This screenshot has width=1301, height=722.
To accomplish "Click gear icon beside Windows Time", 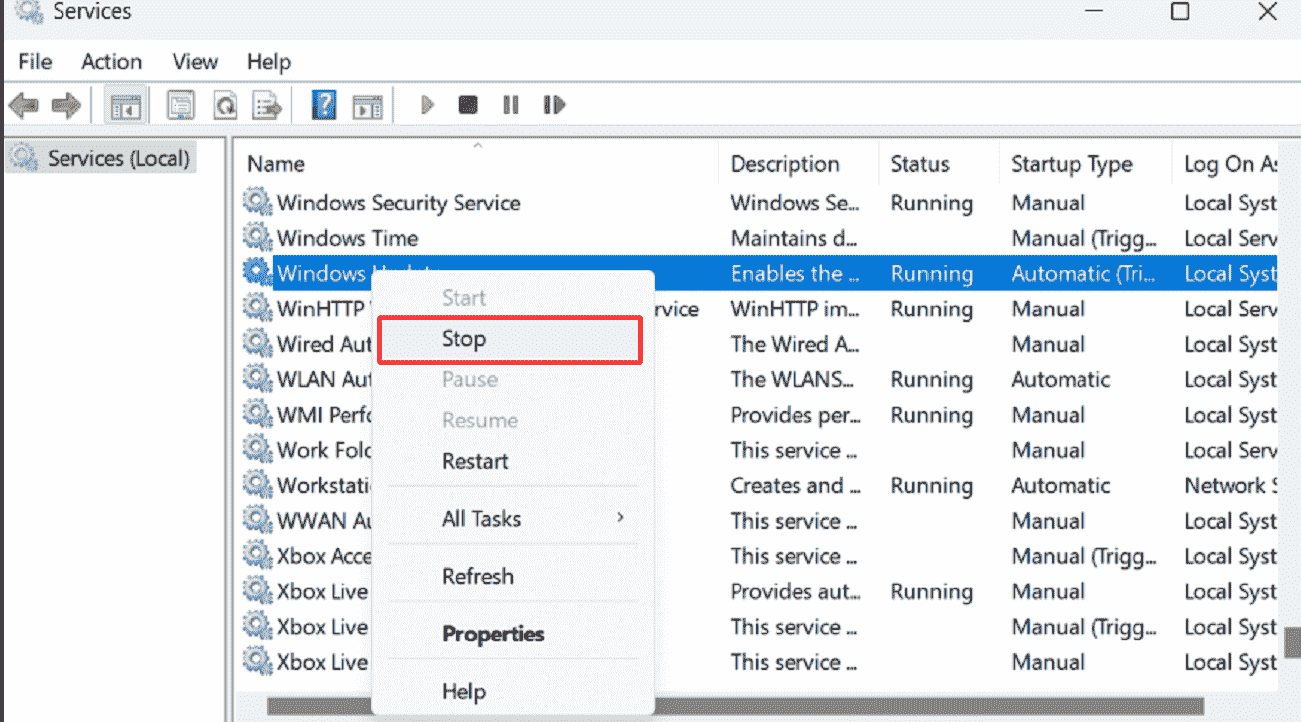I will [258, 238].
